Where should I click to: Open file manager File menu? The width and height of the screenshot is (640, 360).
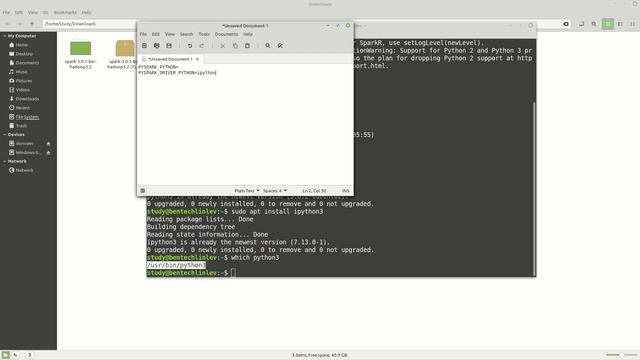[6, 13]
